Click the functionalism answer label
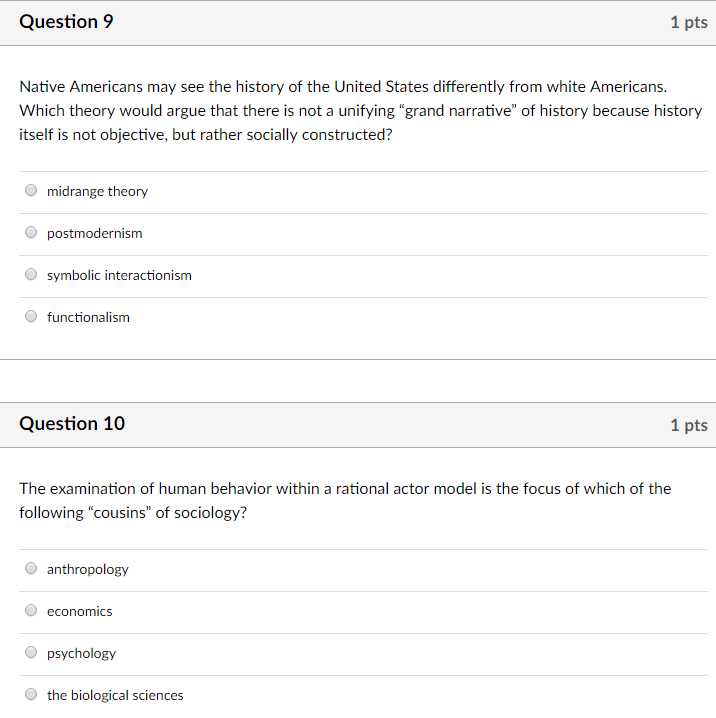716x718 pixels. point(88,317)
